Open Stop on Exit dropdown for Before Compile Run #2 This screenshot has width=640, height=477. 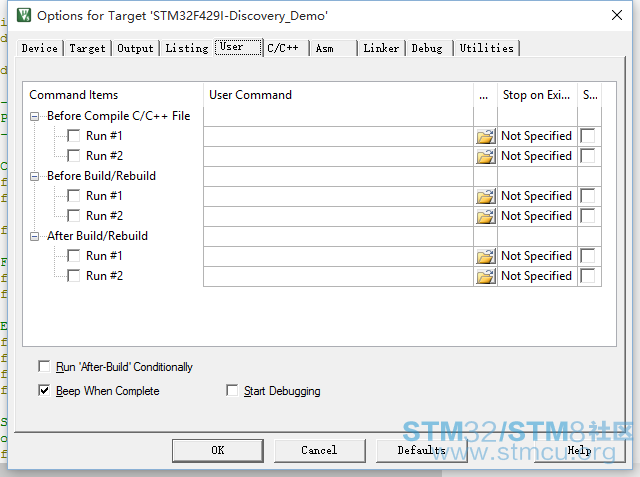point(537,156)
